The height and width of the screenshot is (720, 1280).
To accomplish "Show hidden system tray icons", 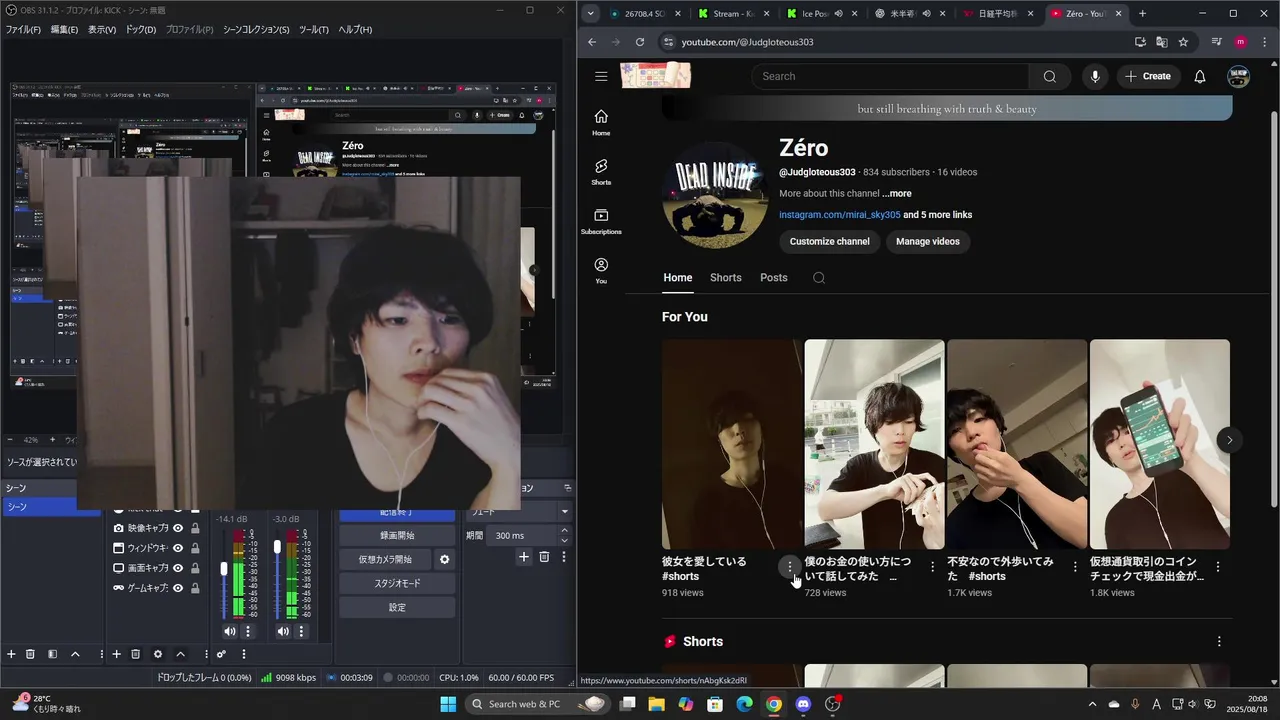I will (x=1093, y=704).
